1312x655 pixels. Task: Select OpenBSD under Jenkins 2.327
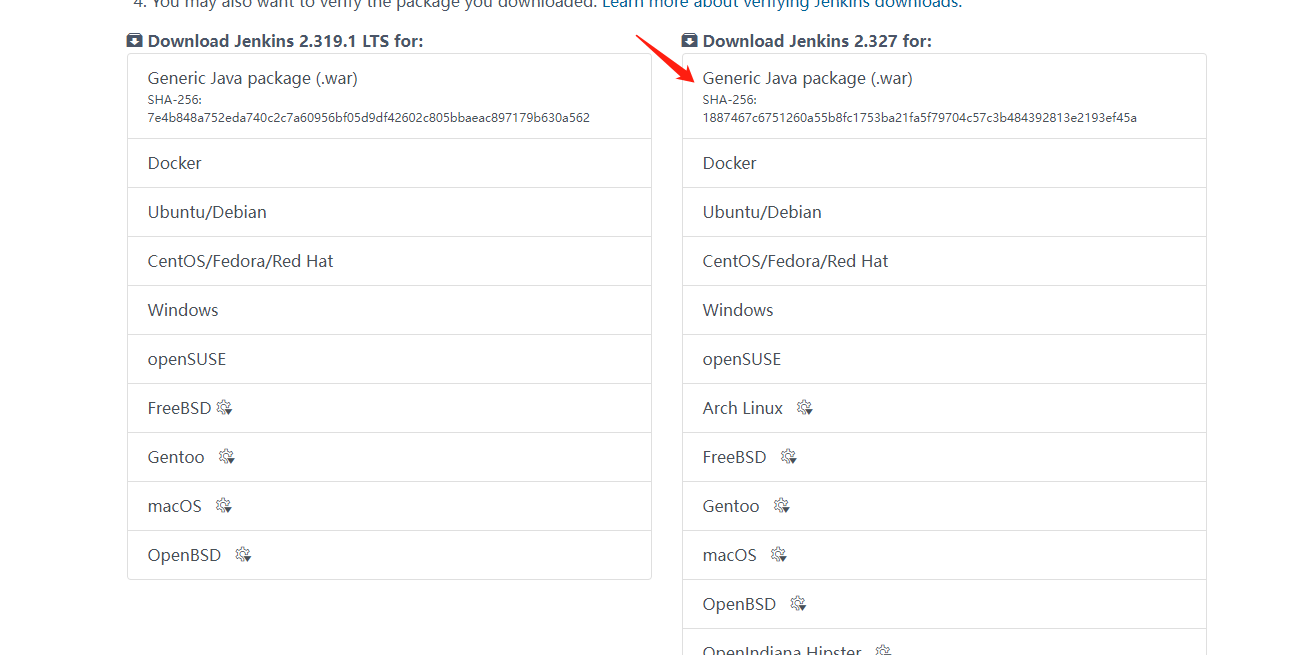[x=944, y=604]
